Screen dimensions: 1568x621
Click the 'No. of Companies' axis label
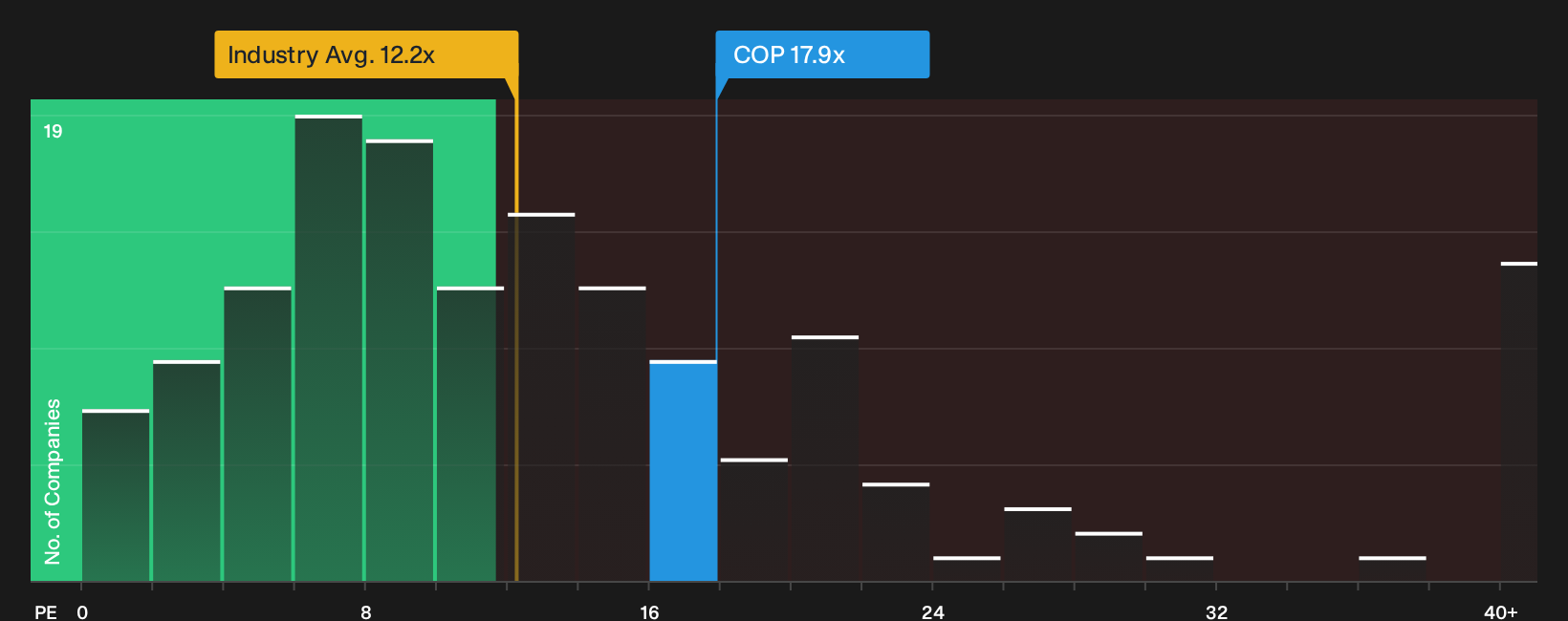click(x=53, y=481)
